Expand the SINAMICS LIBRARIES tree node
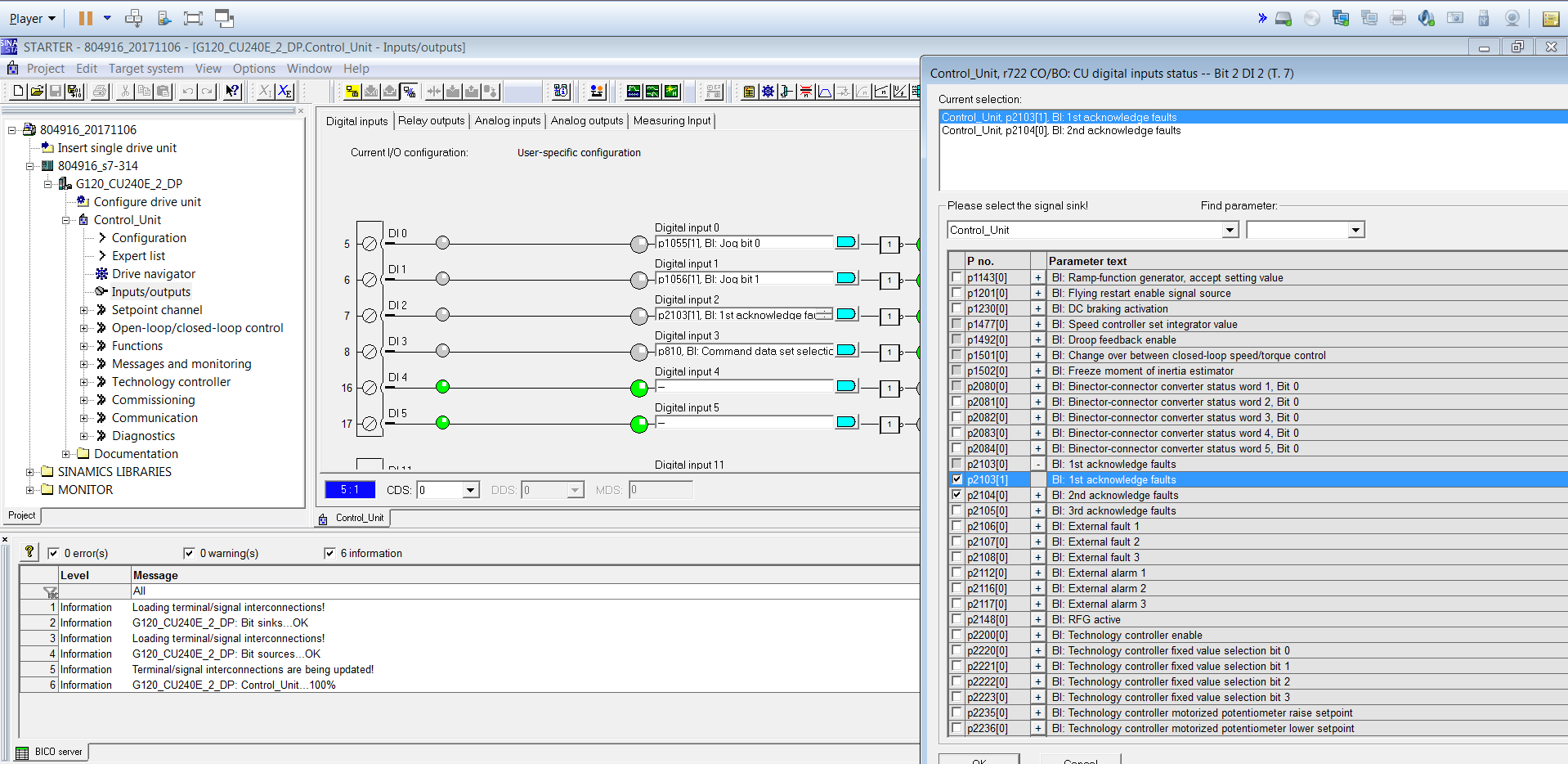 29,472
